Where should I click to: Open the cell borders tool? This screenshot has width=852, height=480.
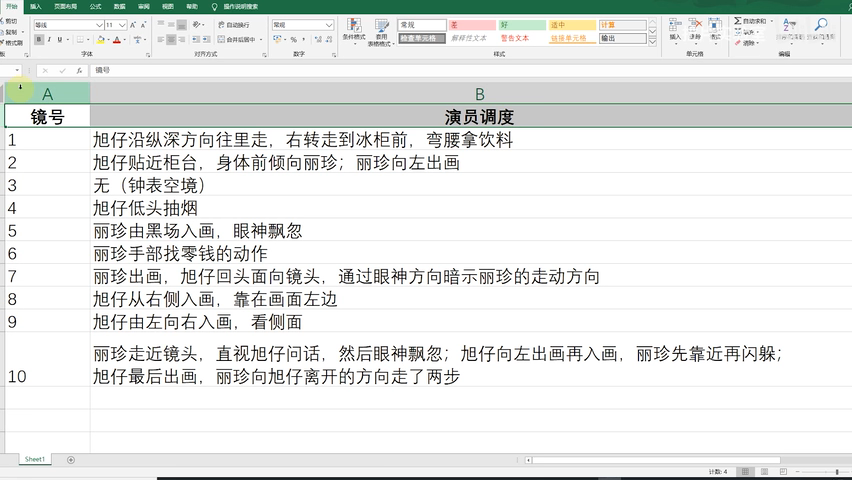click(x=80, y=39)
